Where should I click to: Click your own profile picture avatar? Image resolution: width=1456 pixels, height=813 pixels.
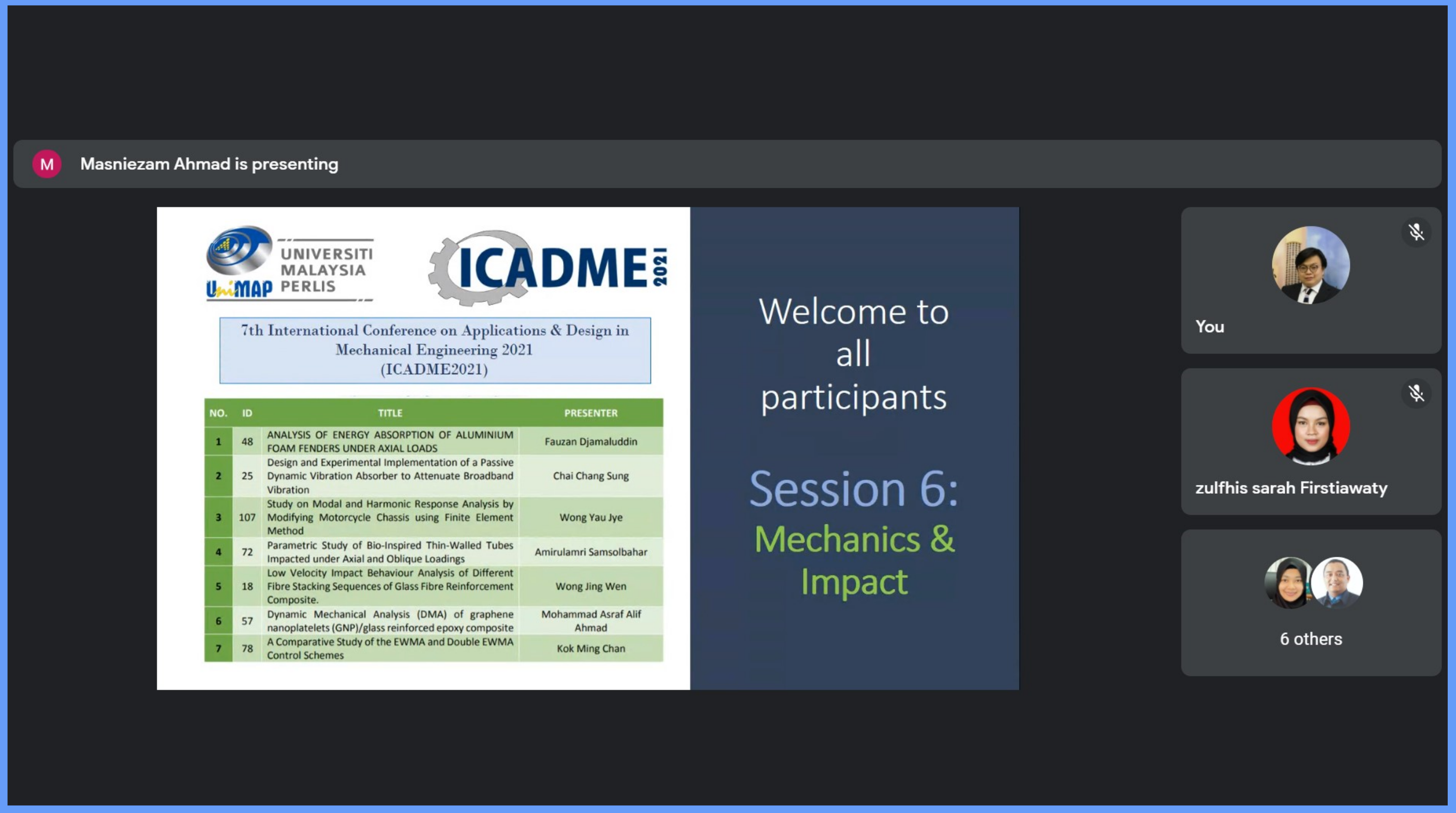(x=1310, y=264)
